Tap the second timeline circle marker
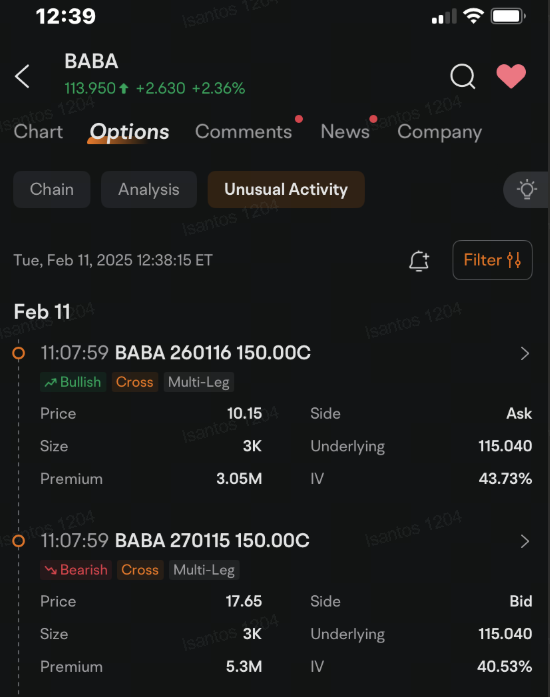Image resolution: width=550 pixels, height=697 pixels. [18, 541]
